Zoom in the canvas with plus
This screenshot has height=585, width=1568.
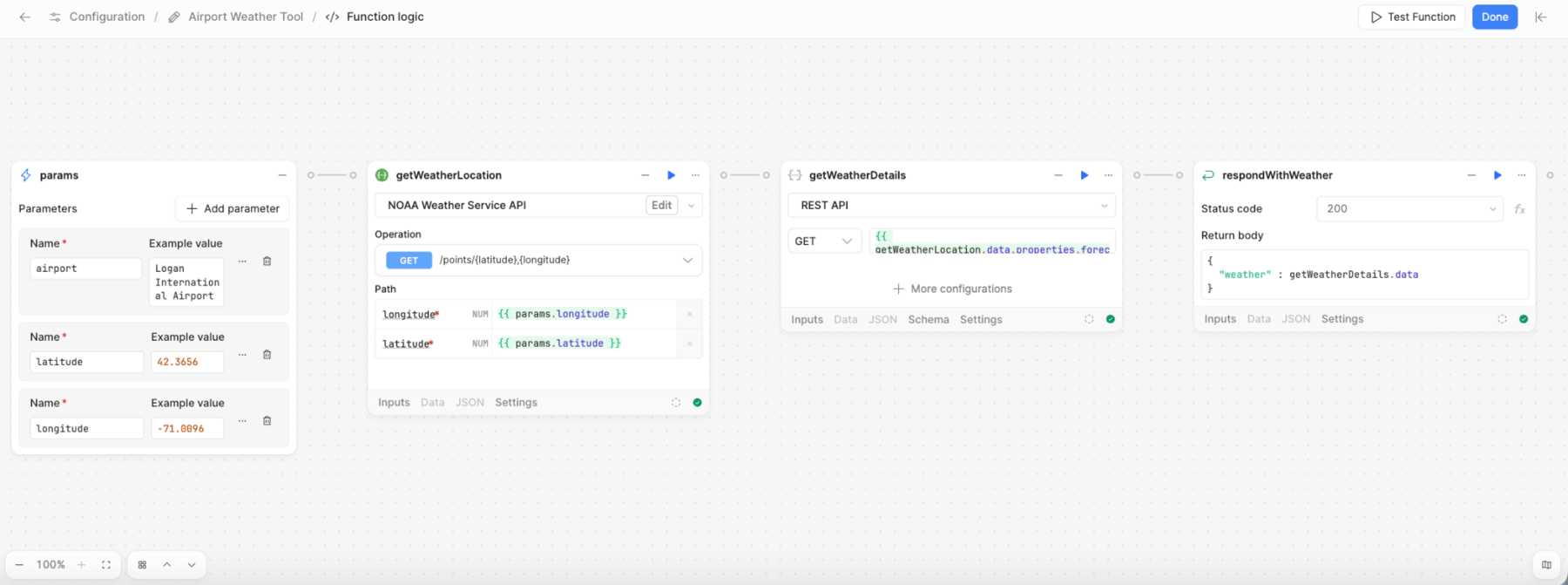(x=82, y=565)
